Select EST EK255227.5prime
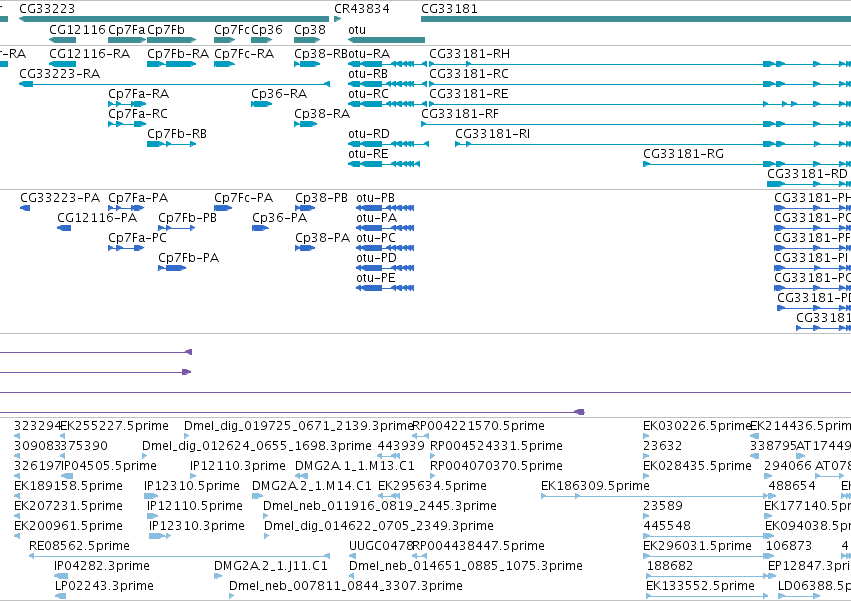Viewport: 851px width, 601px height. [62, 436]
